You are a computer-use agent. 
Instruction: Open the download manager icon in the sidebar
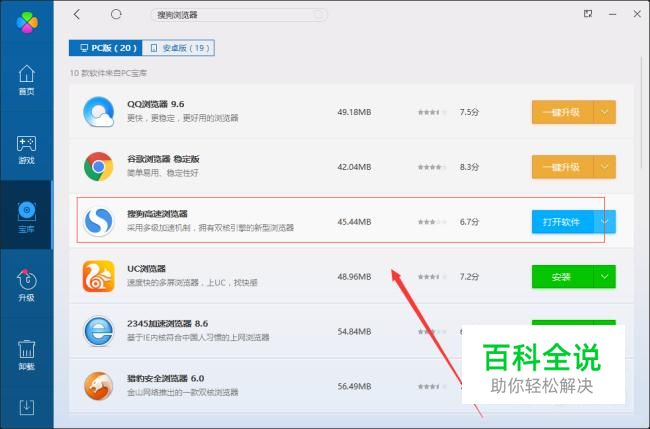click(27, 408)
